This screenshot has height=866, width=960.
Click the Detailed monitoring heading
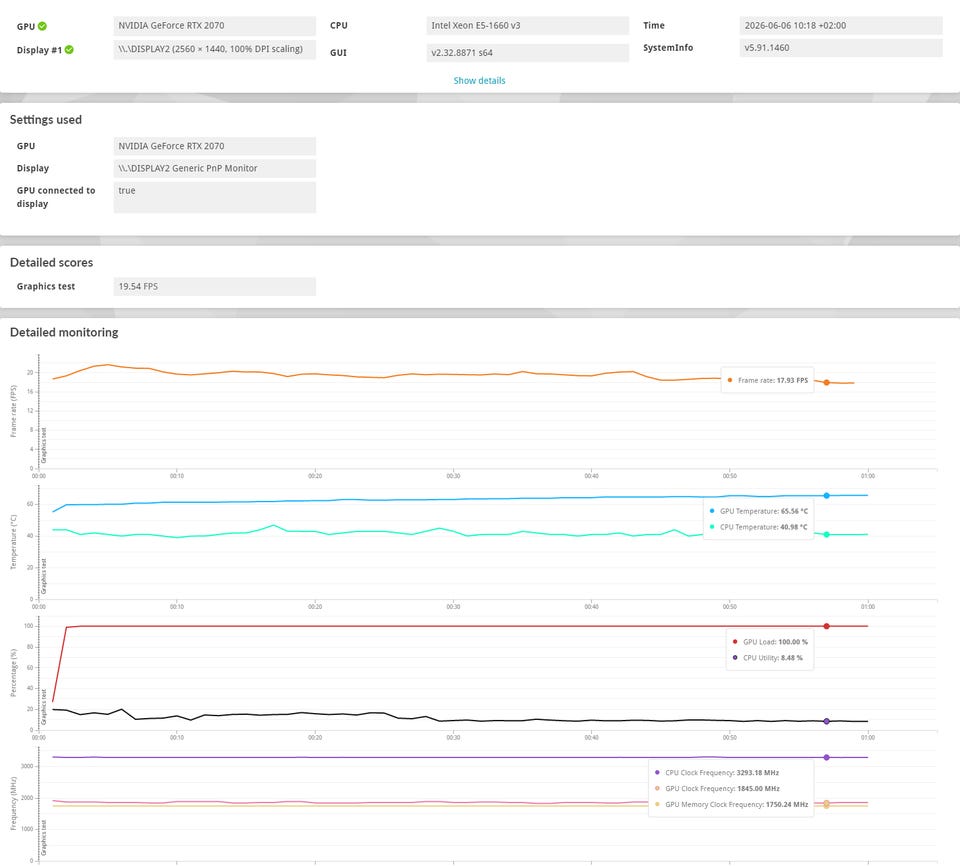tap(64, 332)
